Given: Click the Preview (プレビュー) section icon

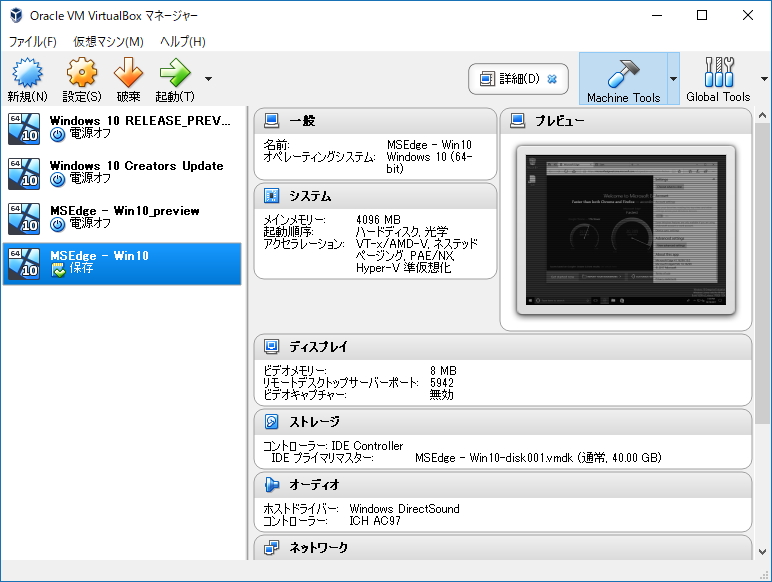Looking at the screenshot, I should point(517,120).
